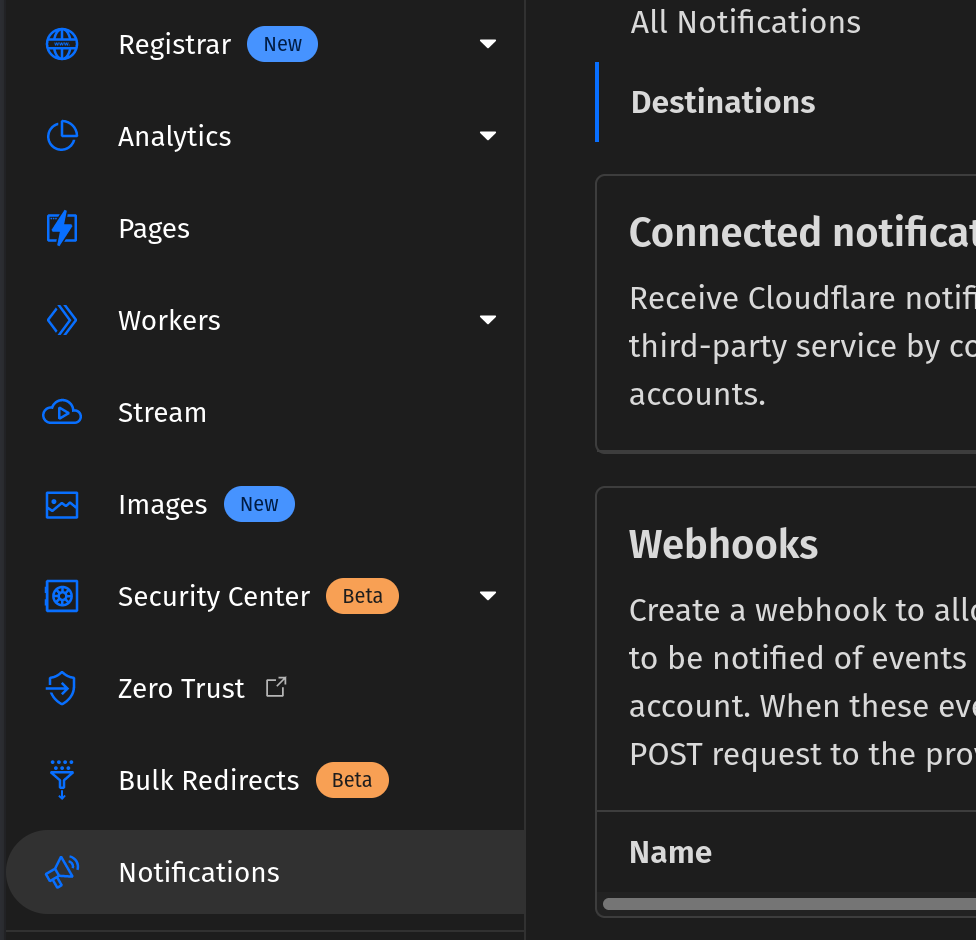976x940 pixels.
Task: Expand the Registrar menu arrow
Action: coord(488,44)
